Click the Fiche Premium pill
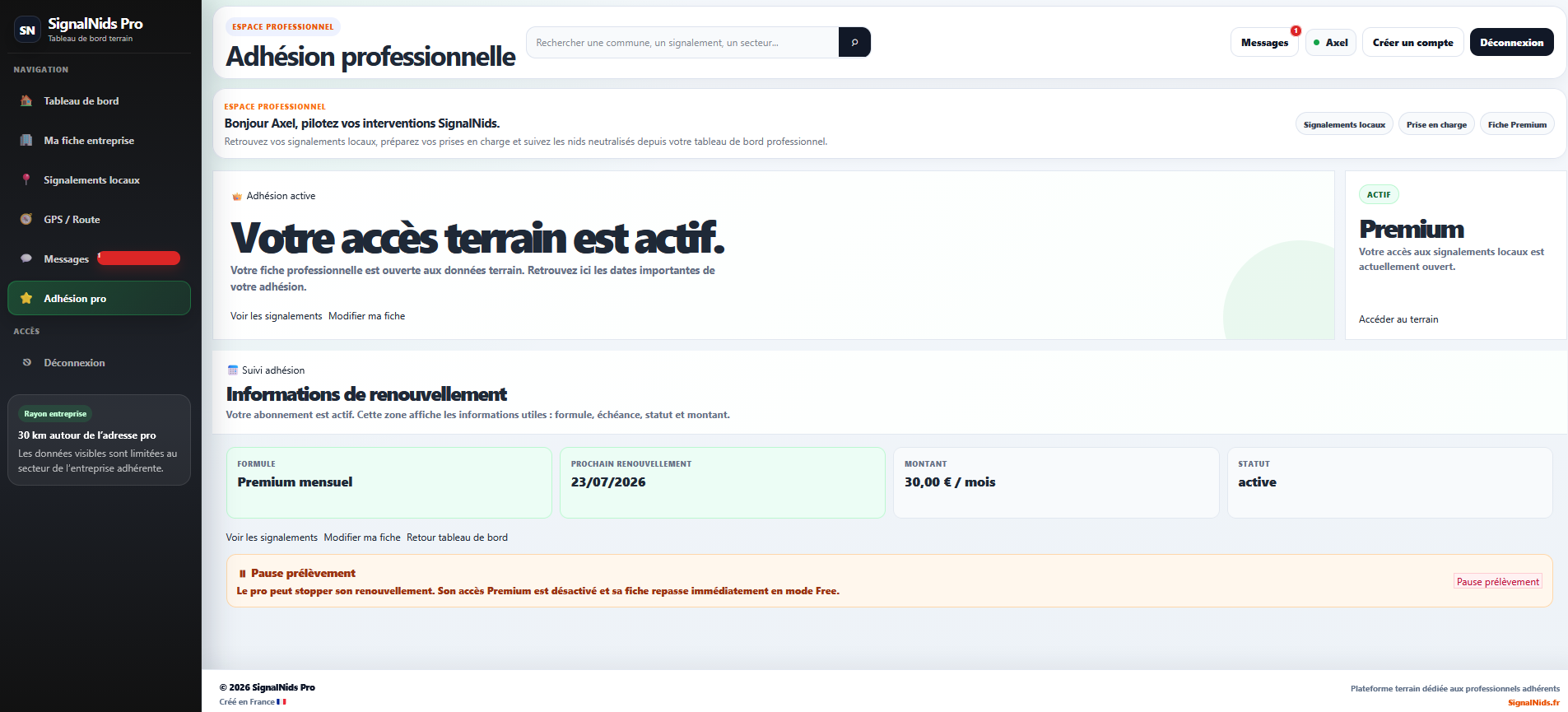1568x712 pixels. point(1517,124)
